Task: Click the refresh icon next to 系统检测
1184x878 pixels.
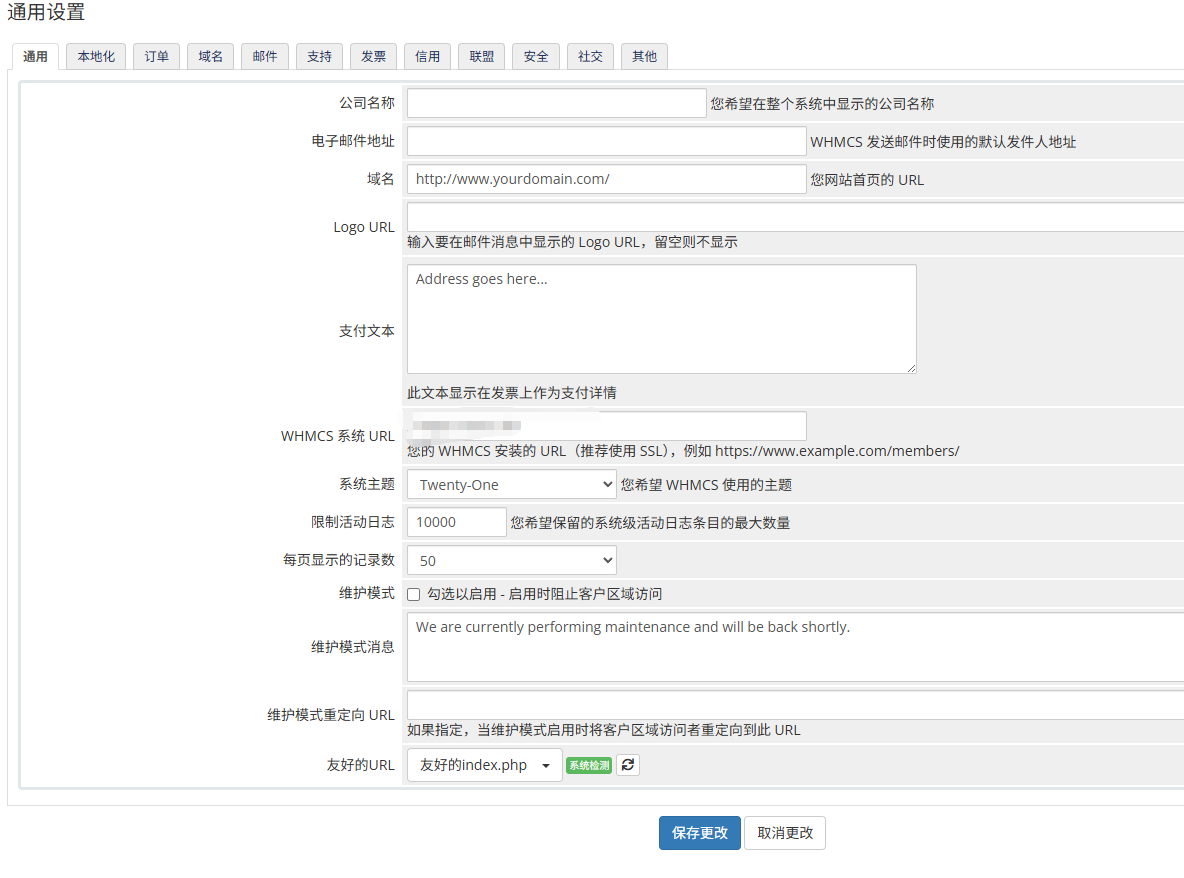Action: tap(627, 765)
